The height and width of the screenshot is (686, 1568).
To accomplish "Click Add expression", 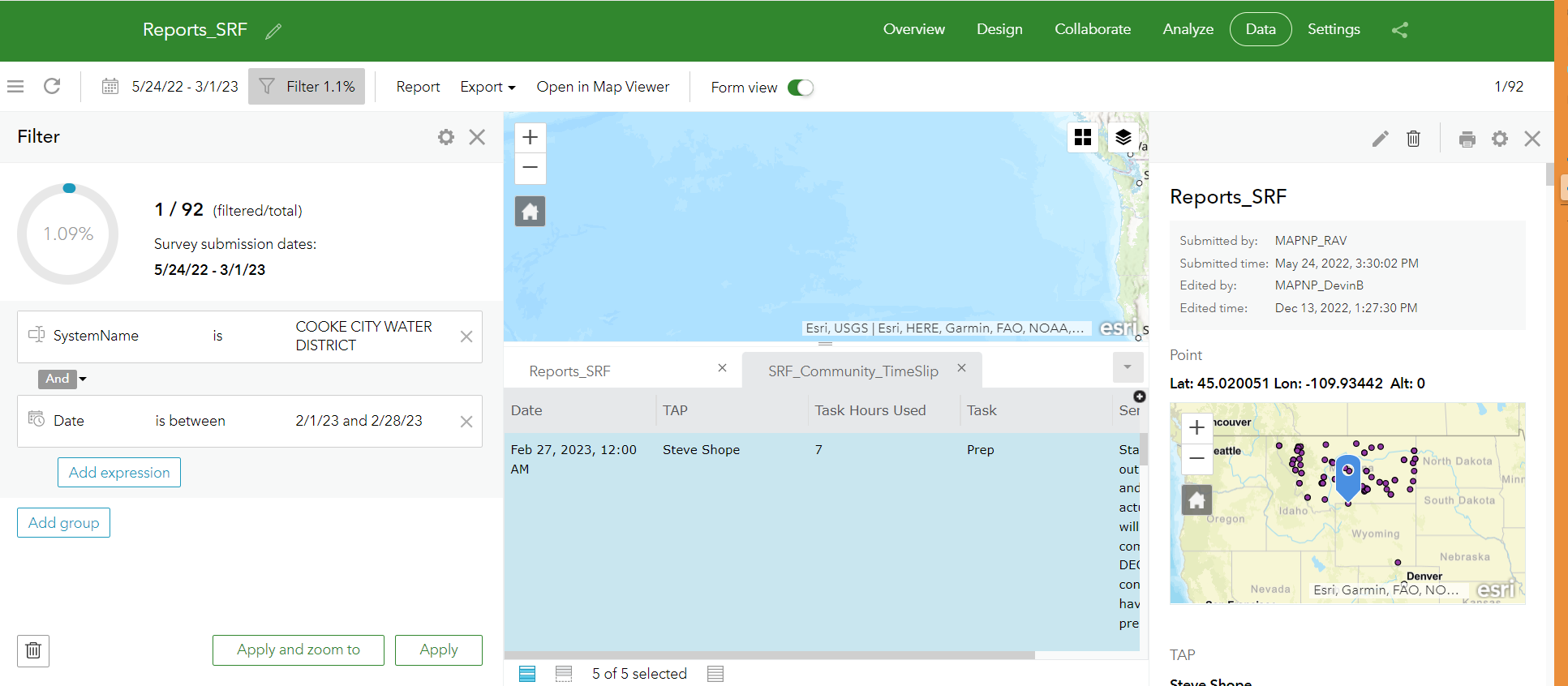I will pos(119,473).
